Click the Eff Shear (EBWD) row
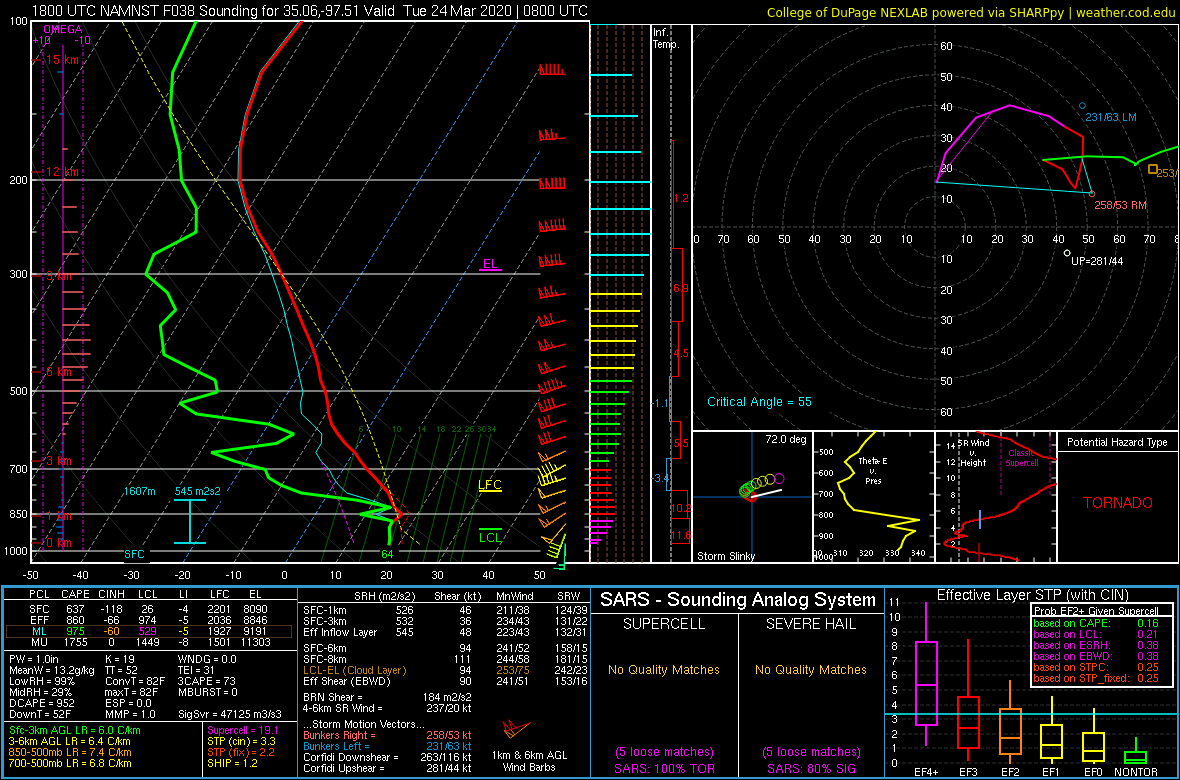The width and height of the screenshot is (1180, 780). click(442, 681)
